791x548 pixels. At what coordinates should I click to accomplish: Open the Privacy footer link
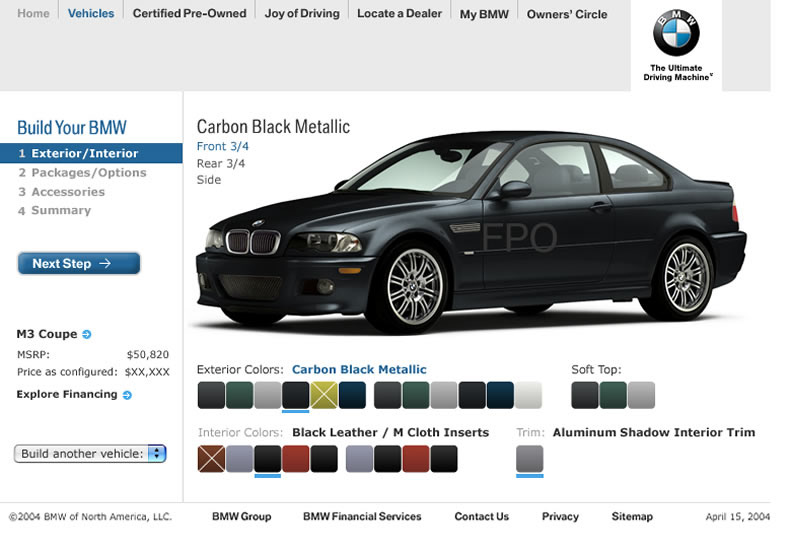(560, 516)
